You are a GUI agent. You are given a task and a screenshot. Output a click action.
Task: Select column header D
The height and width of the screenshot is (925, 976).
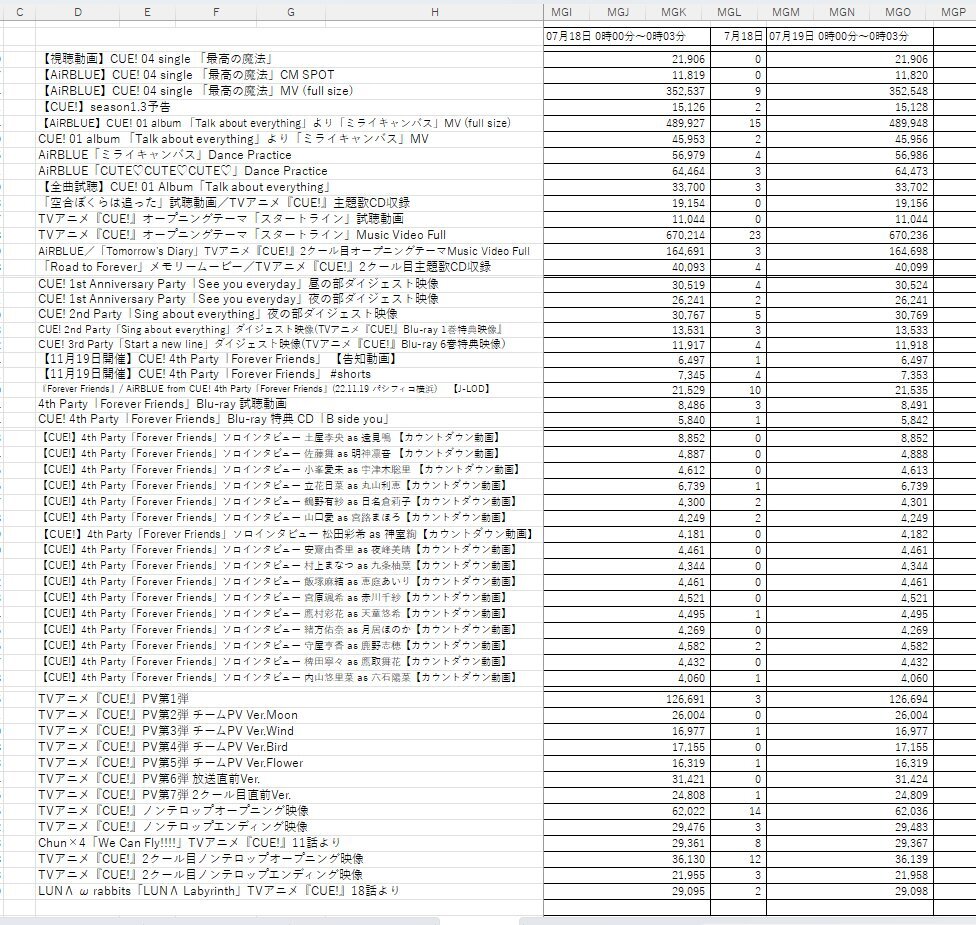pos(78,12)
